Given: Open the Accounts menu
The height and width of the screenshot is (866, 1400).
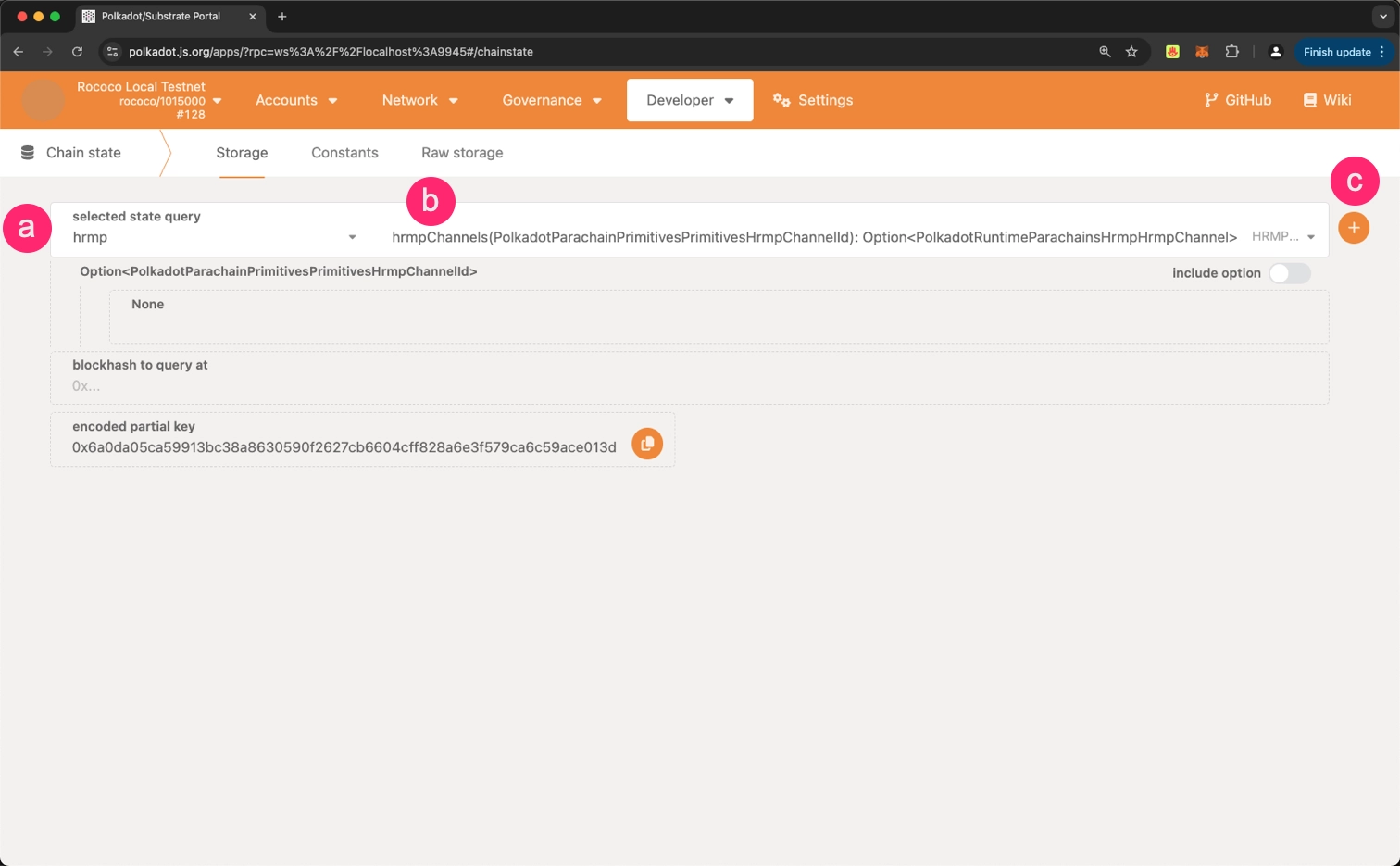Looking at the screenshot, I should tap(296, 100).
